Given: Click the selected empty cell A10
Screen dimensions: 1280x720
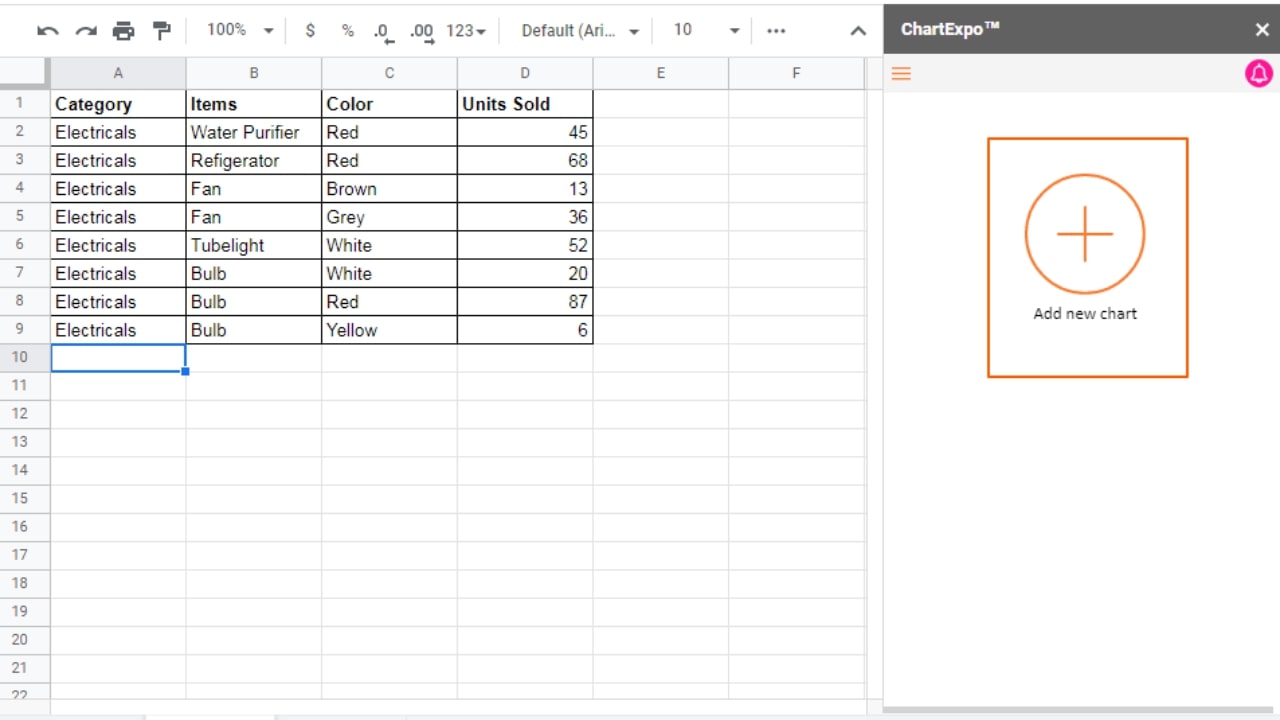Looking at the screenshot, I should 118,358.
